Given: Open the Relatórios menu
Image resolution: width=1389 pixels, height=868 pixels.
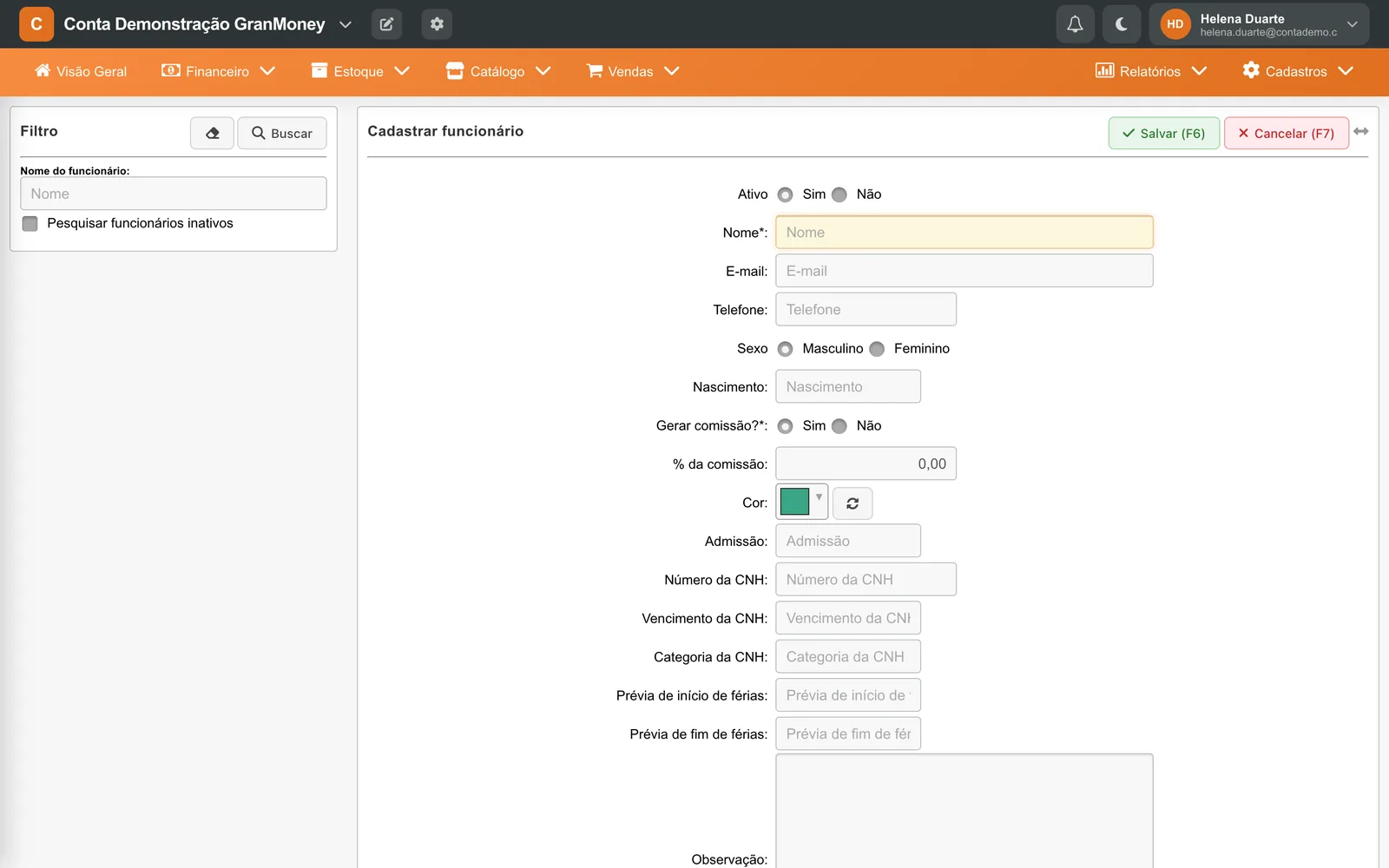Looking at the screenshot, I should point(1151,71).
